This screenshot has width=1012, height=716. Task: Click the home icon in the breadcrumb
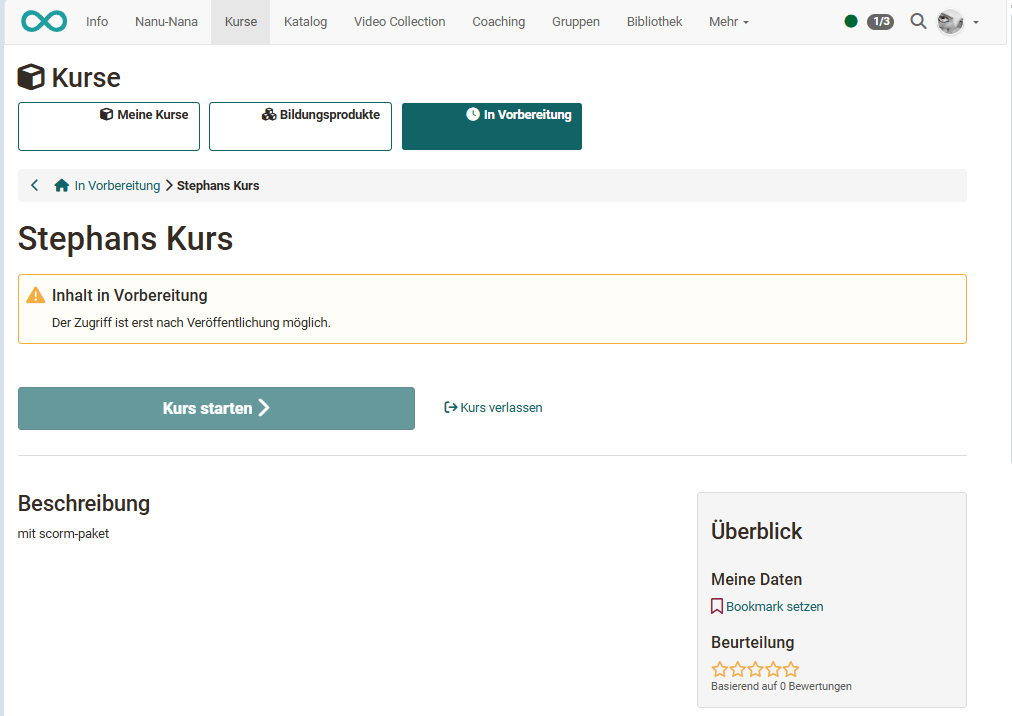click(61, 185)
